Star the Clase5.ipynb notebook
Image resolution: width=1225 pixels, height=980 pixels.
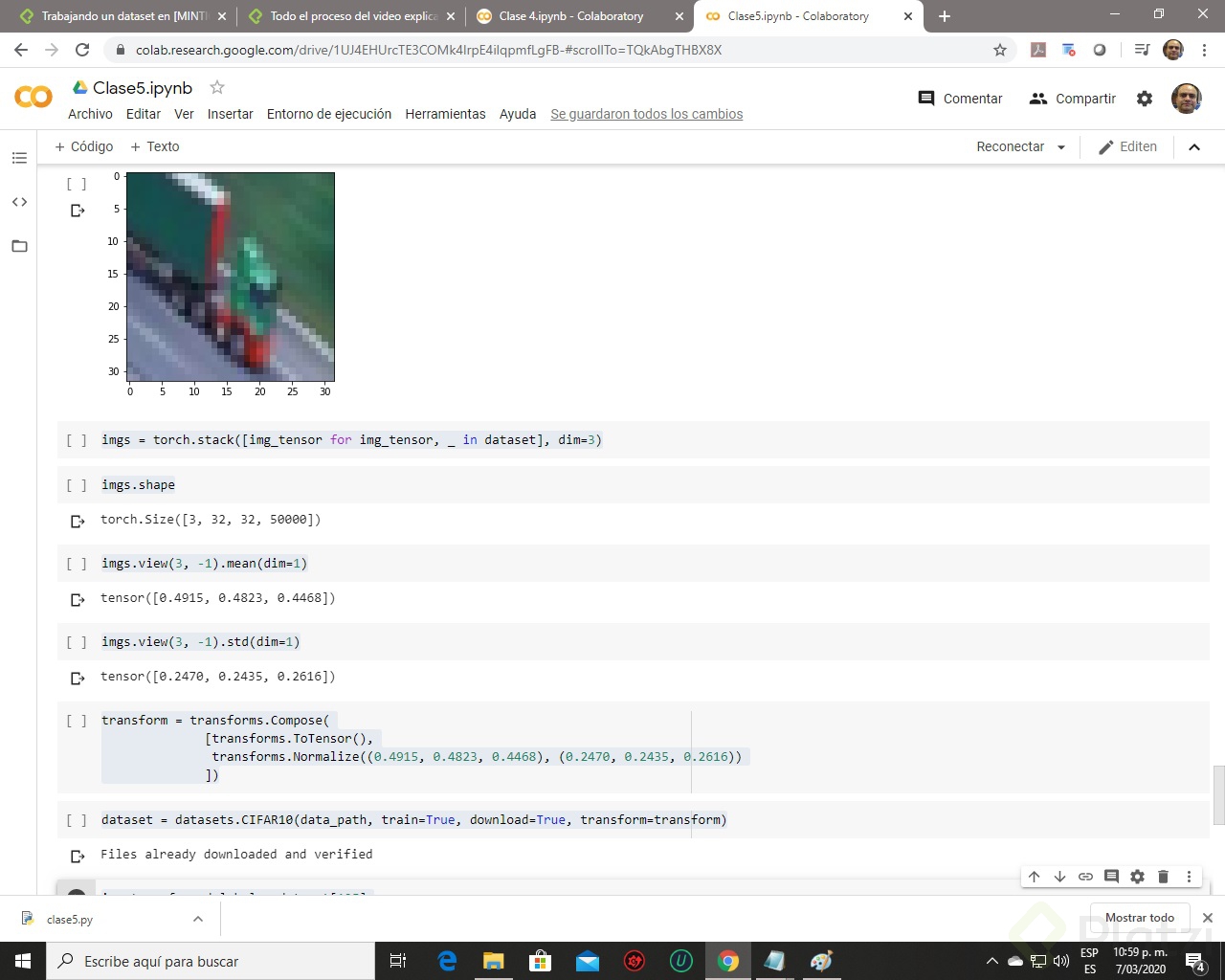pos(217,87)
